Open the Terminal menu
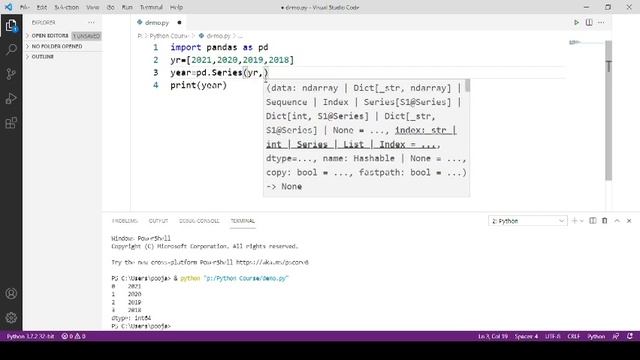This screenshot has width=640, height=360. tap(151, 7)
